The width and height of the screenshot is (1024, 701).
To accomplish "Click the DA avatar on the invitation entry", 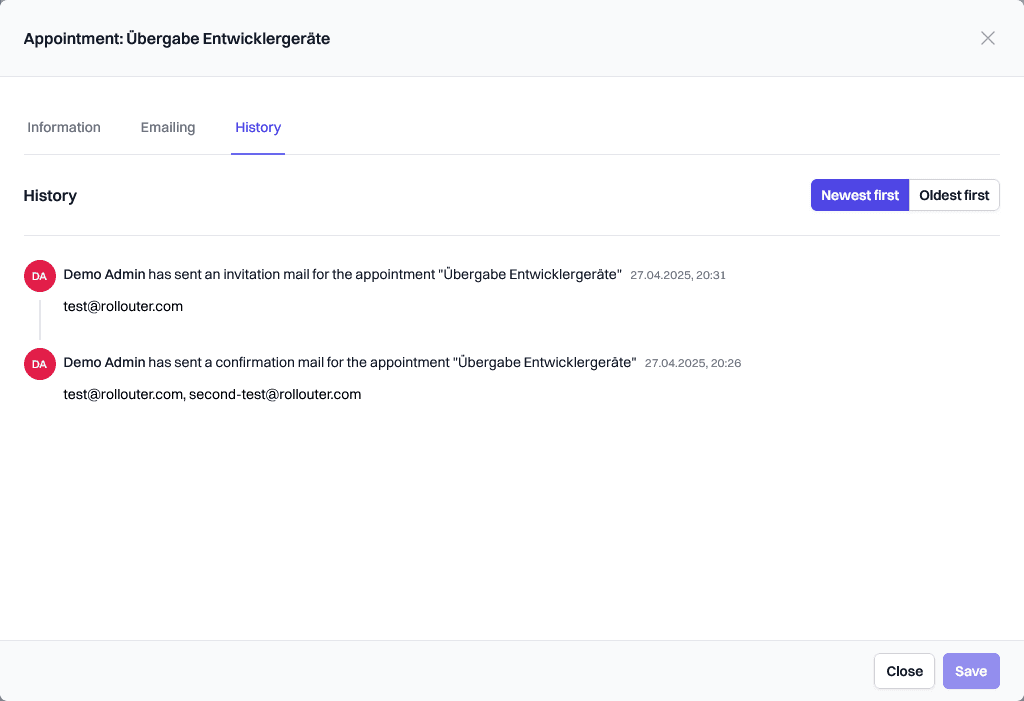I will pos(39,276).
